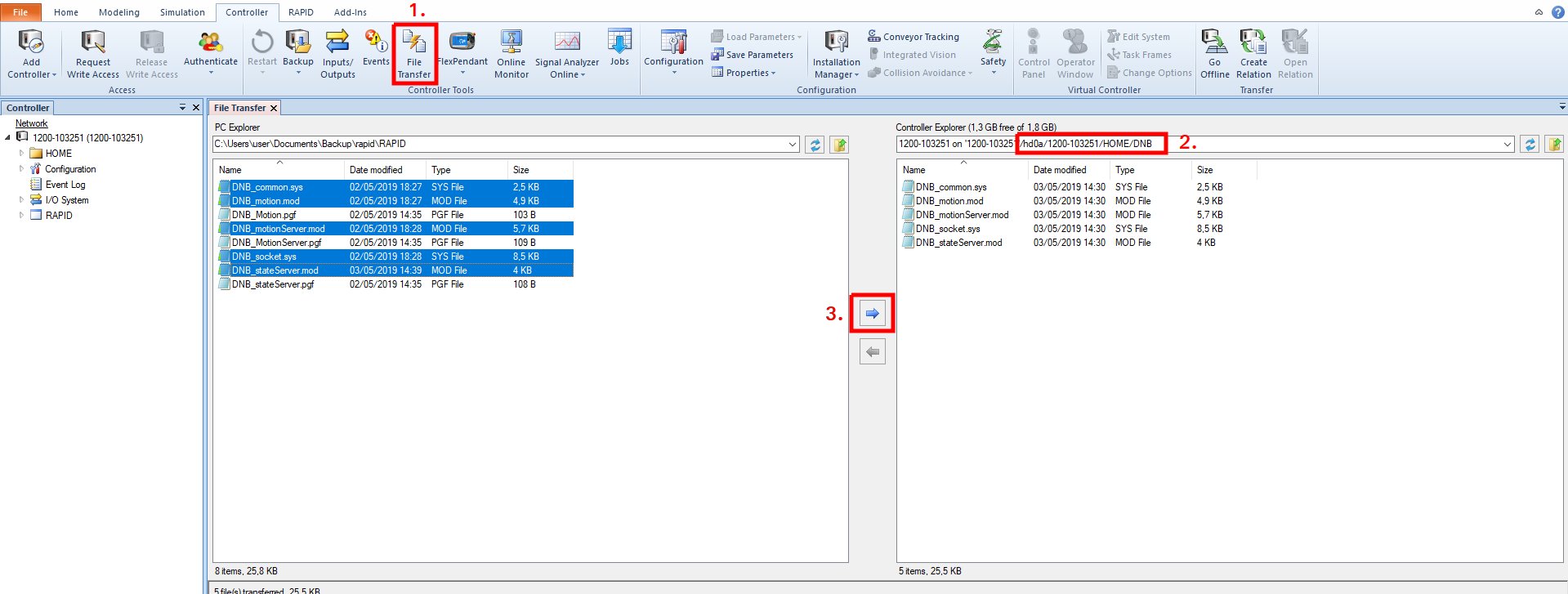Open Conveyor Tracking
Viewport: 1568px width, 594px height.
click(x=913, y=37)
